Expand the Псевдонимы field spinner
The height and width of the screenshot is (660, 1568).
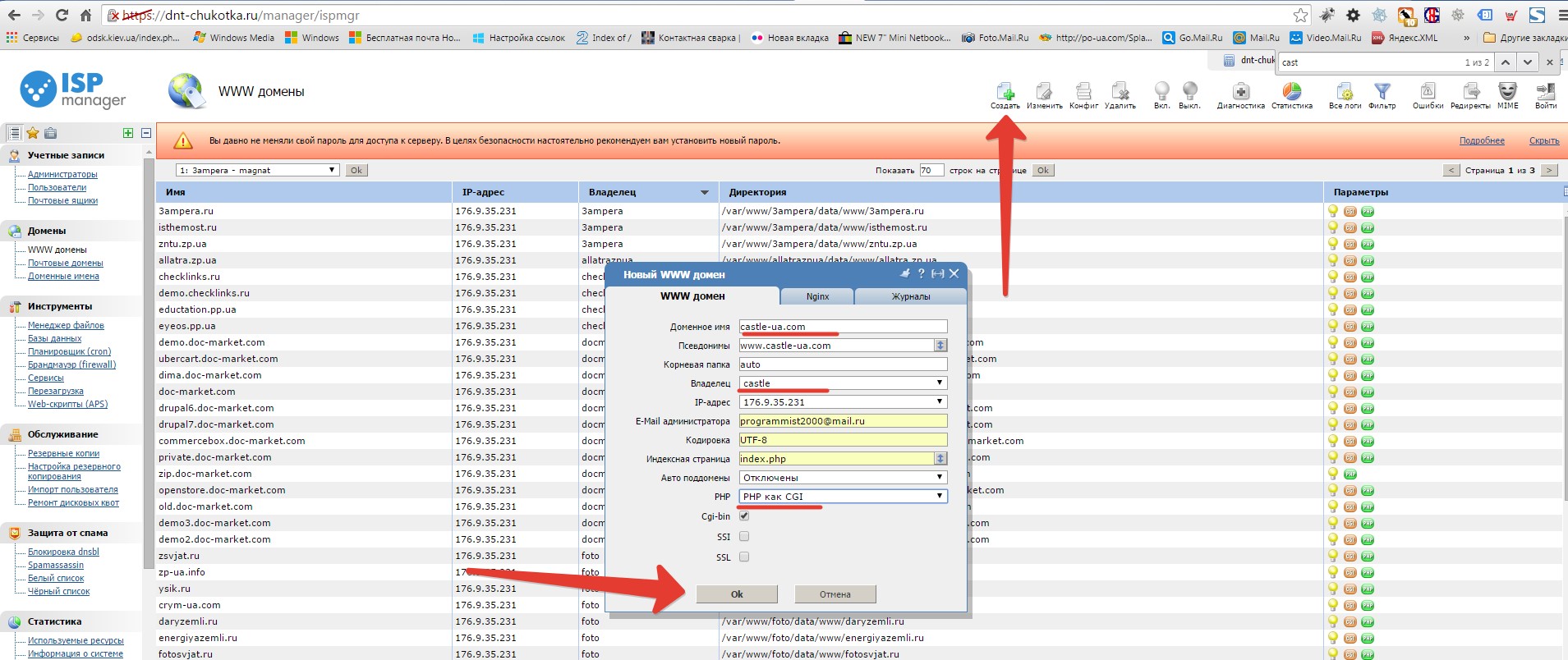click(940, 346)
